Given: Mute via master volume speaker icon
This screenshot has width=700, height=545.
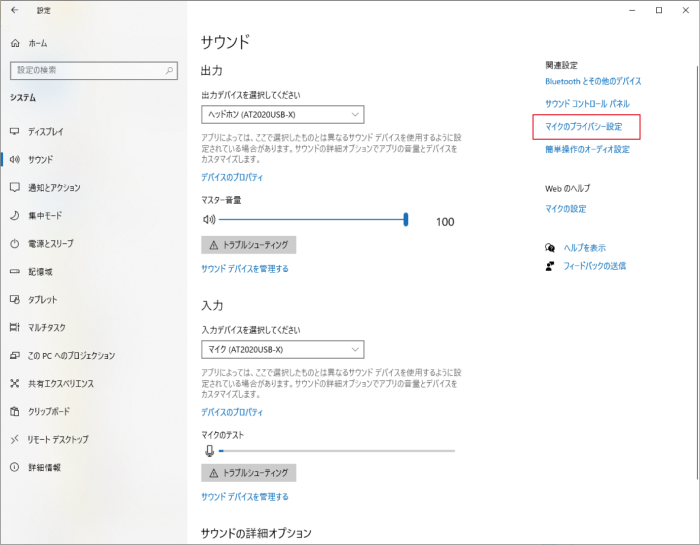Looking at the screenshot, I should [209, 219].
